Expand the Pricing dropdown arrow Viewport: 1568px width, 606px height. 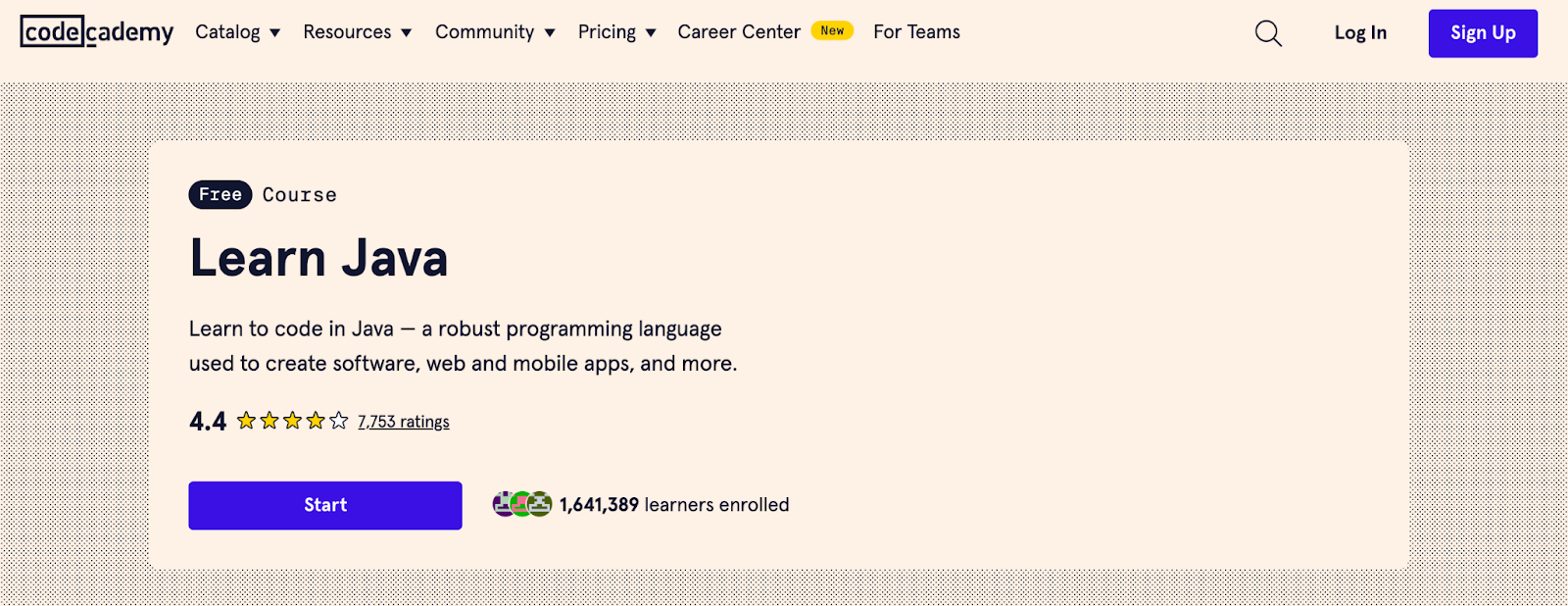pos(651,33)
